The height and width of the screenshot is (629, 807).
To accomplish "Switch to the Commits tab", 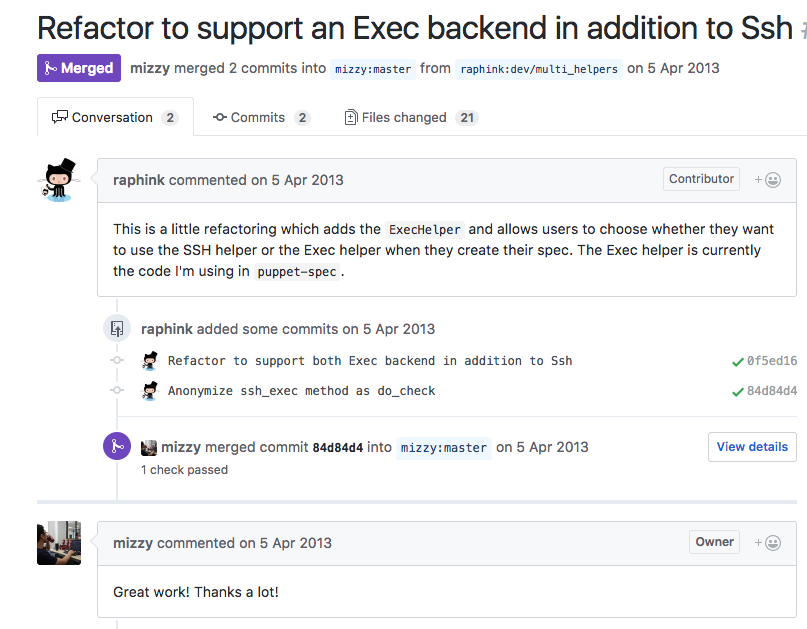I will (261, 117).
